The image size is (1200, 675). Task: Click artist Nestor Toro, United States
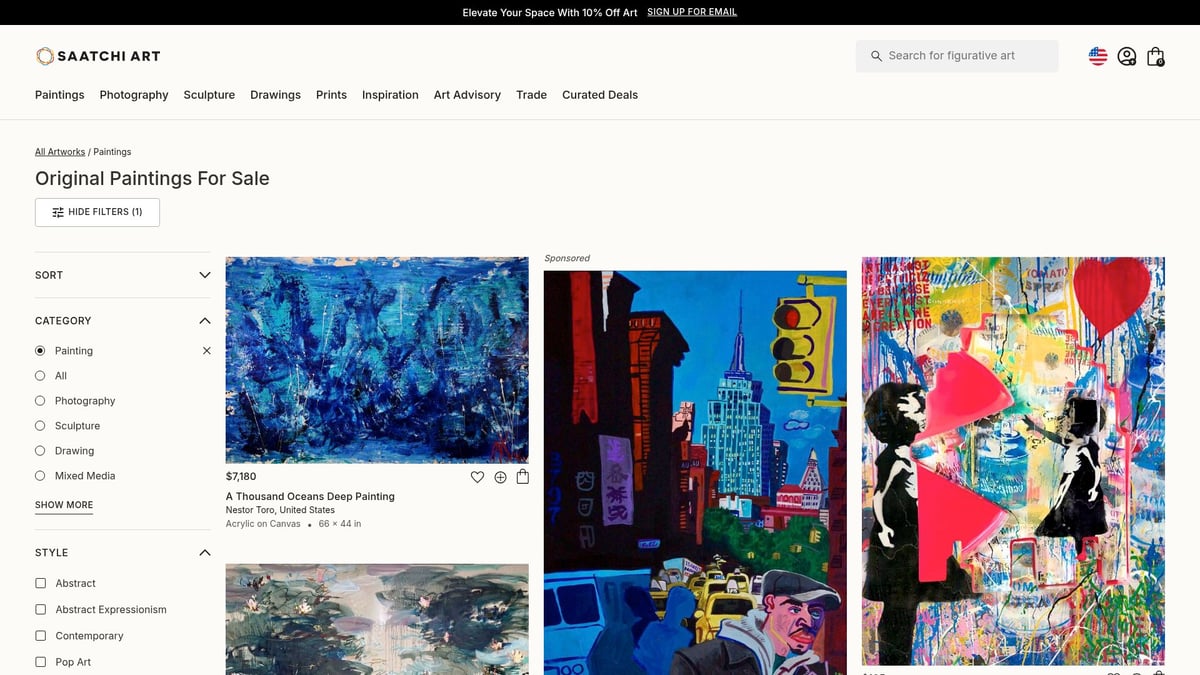pyautogui.click(x=280, y=510)
